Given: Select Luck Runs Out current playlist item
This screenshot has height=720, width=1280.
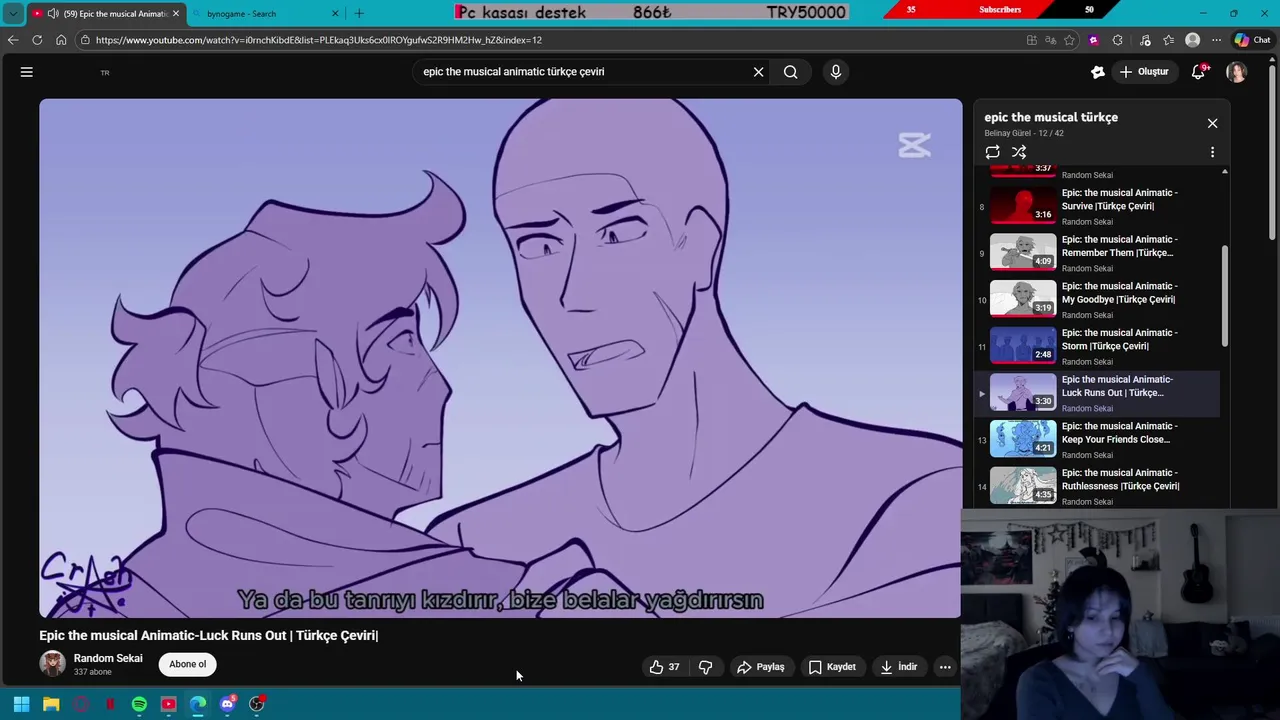Looking at the screenshot, I should [1097, 393].
